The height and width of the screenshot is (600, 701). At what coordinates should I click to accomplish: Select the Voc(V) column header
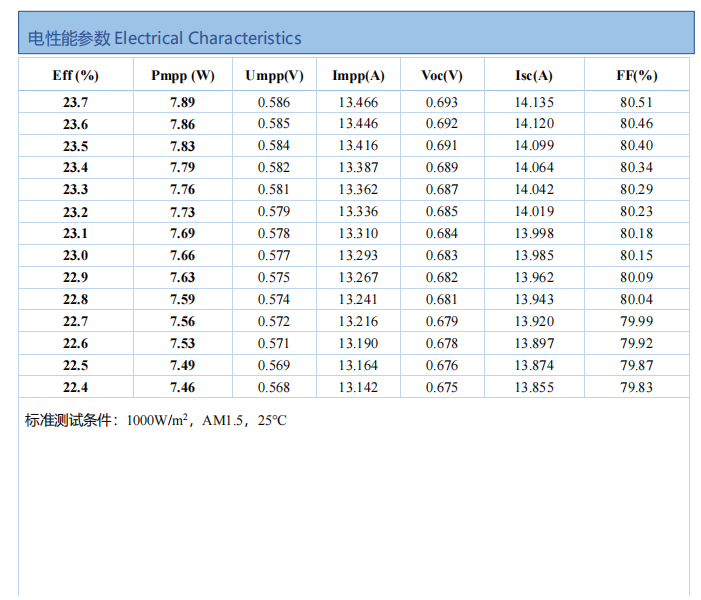pyautogui.click(x=441, y=76)
